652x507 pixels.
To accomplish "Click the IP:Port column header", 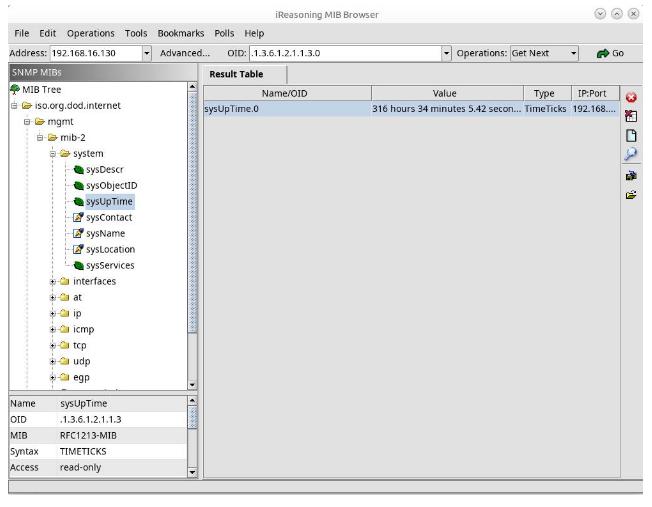I will pos(595,94).
